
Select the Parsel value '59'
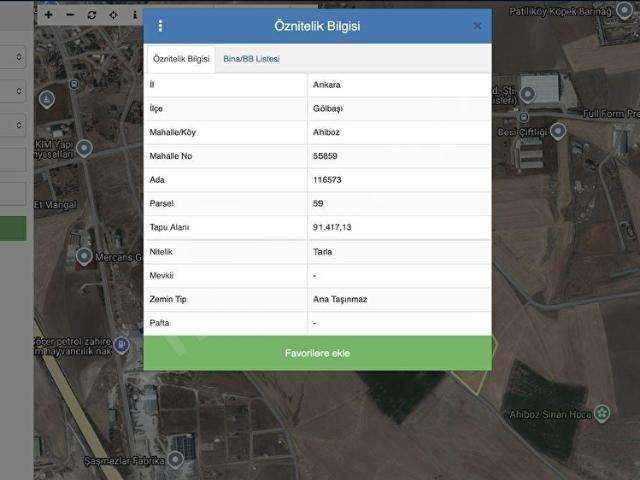318,203
